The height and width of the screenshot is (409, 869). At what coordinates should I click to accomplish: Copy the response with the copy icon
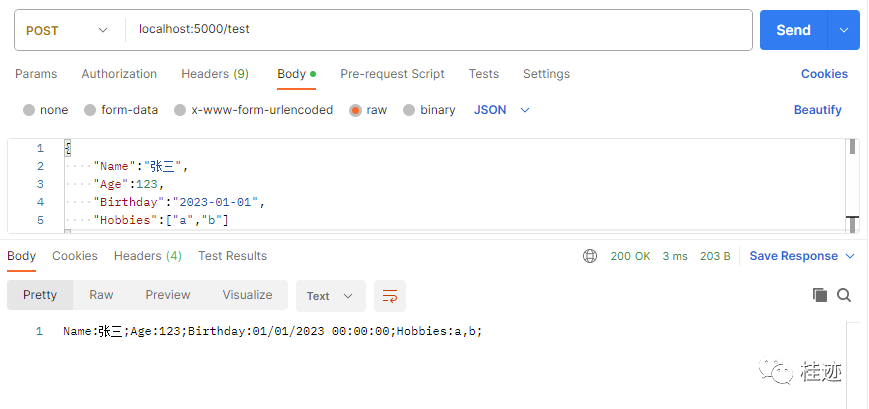pos(820,295)
